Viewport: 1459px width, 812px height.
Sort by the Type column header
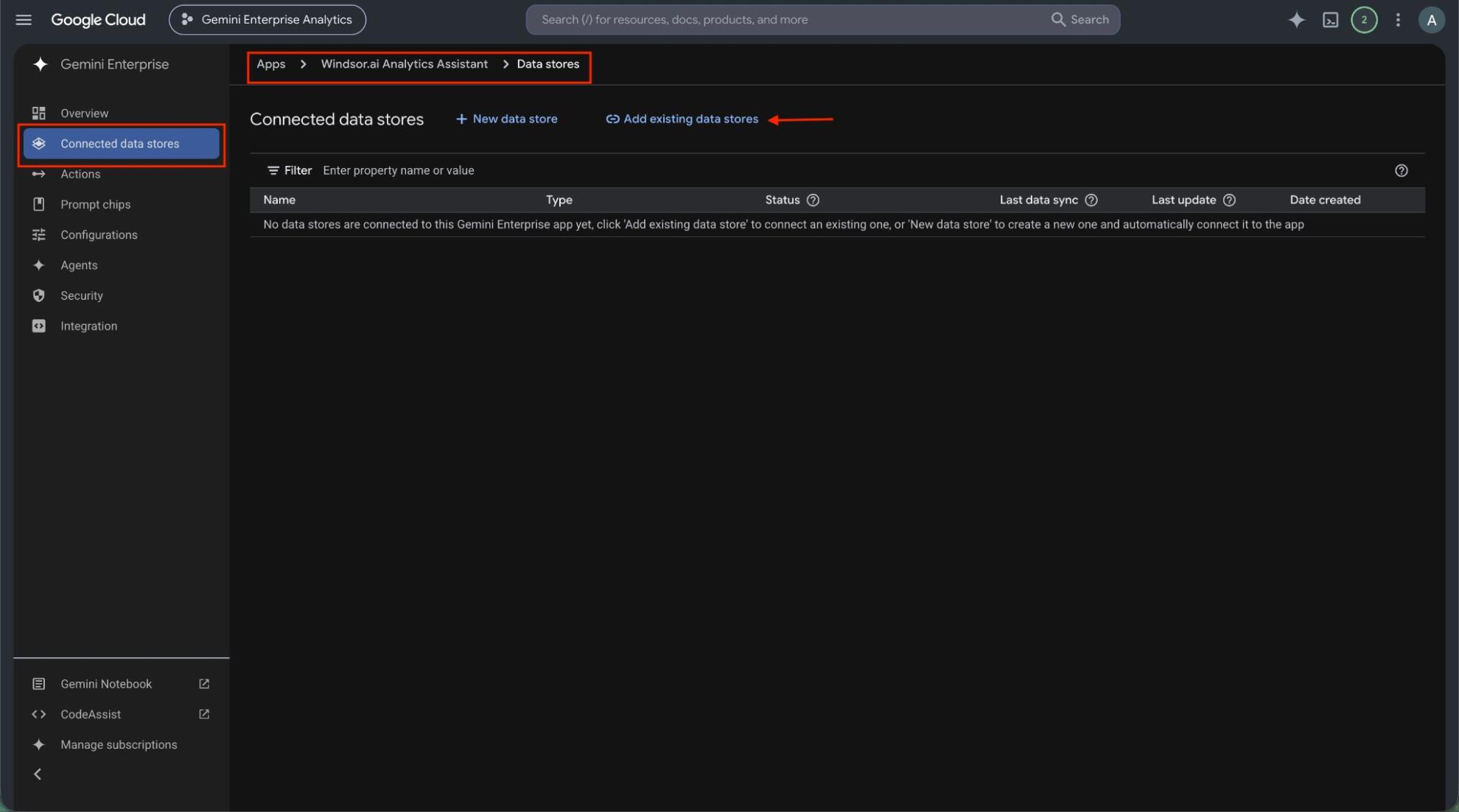(559, 200)
